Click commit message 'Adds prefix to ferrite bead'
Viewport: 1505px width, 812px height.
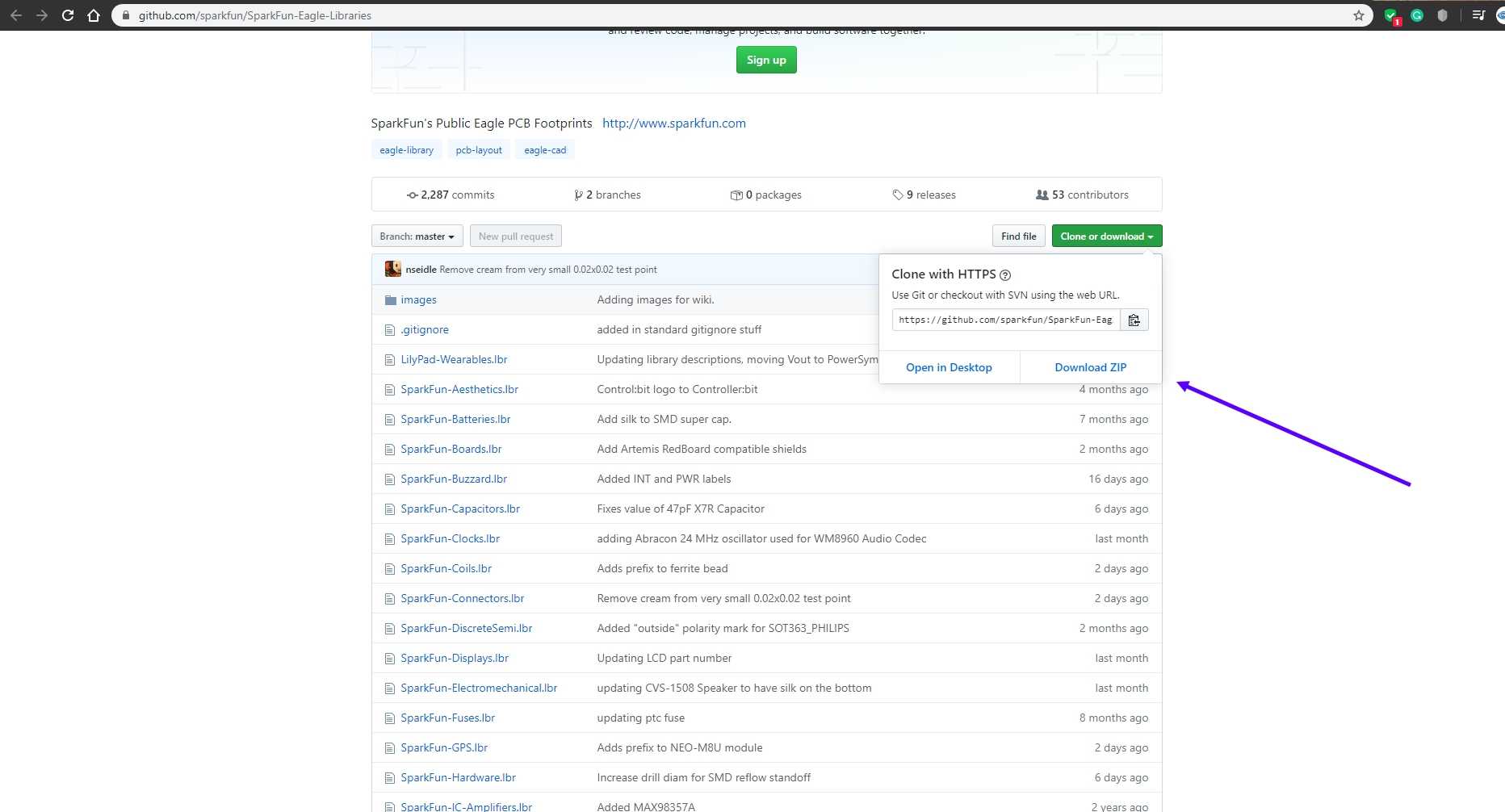tap(662, 568)
